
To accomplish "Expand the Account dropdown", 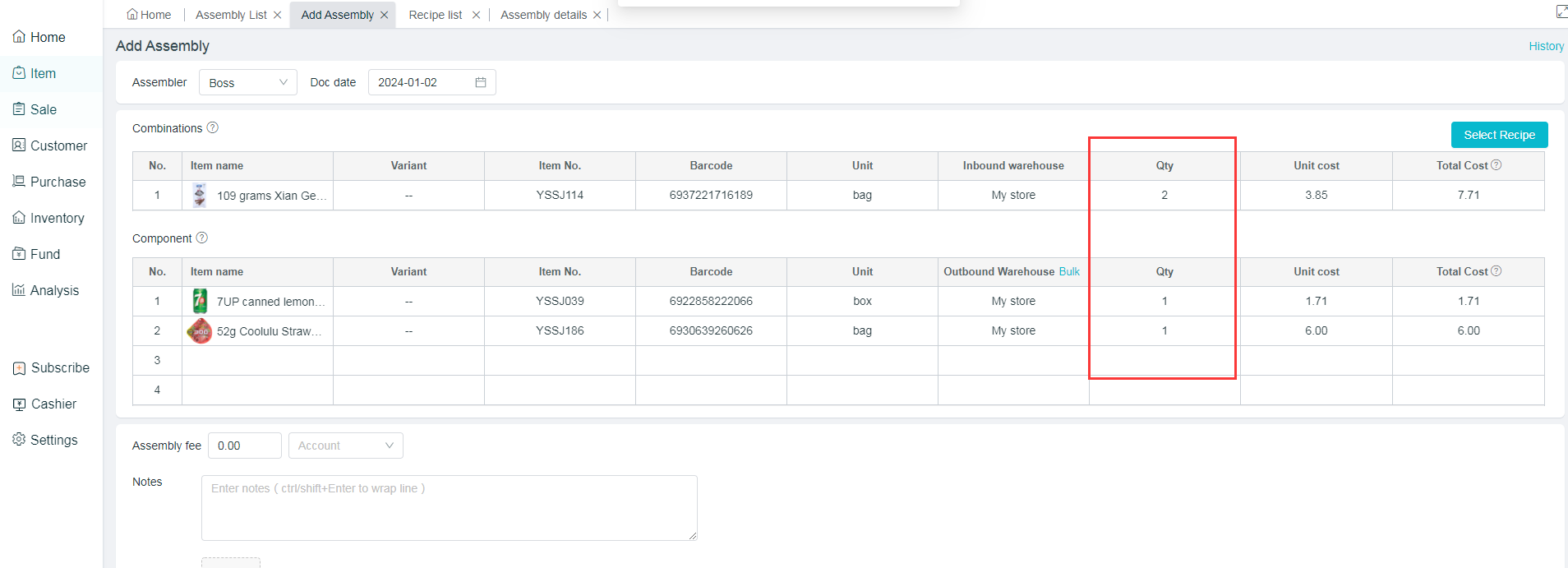I will point(345,446).
